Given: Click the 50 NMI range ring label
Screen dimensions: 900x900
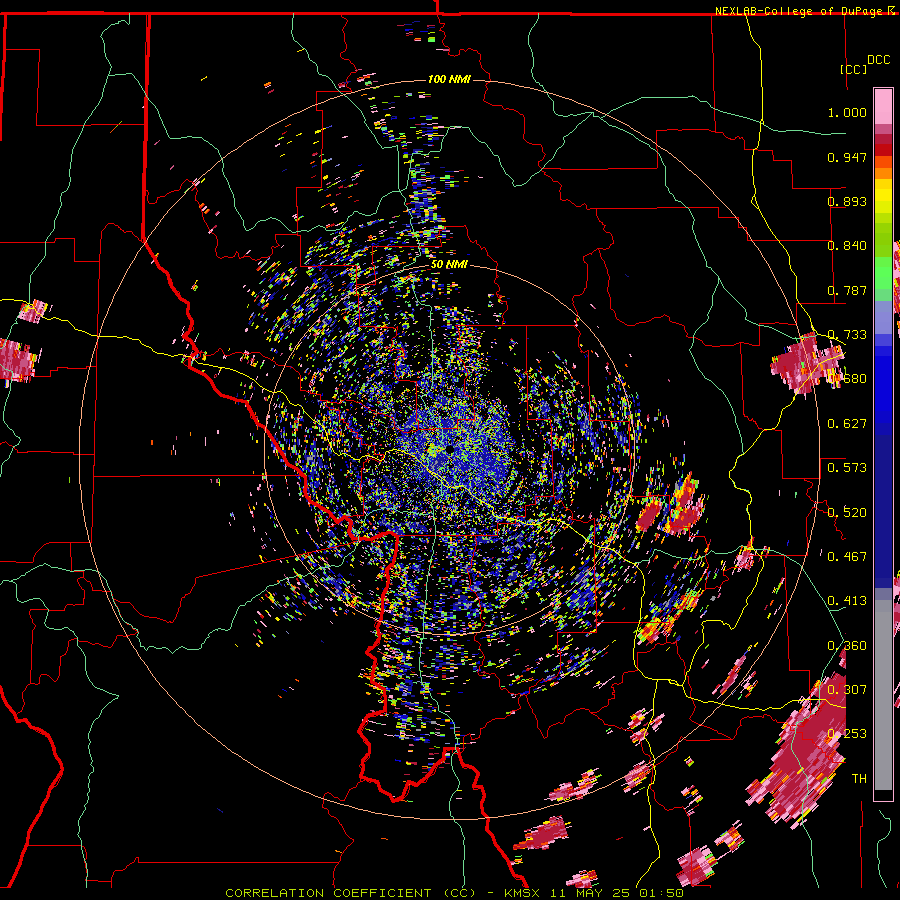Looking at the screenshot, I should tap(449, 264).
